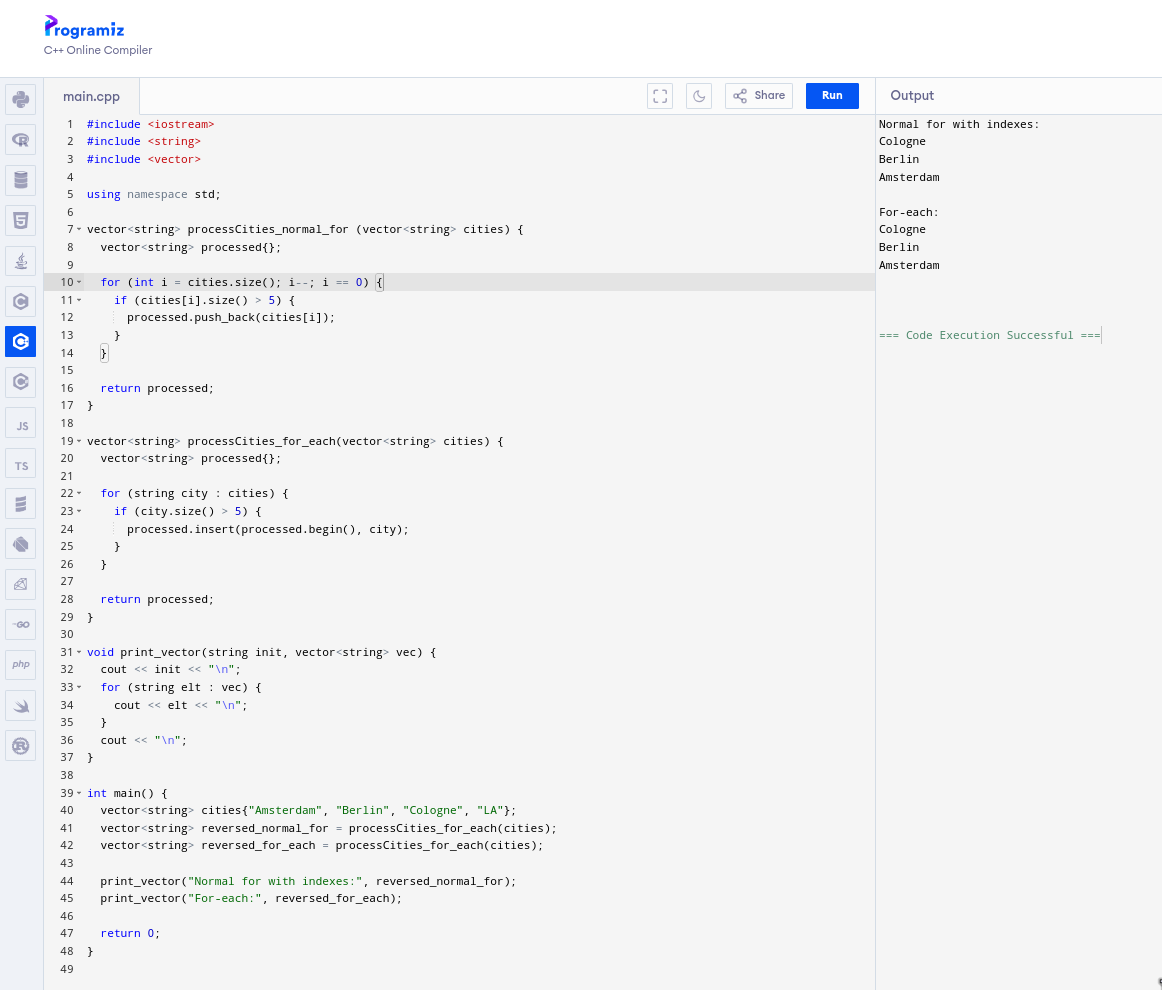Image resolution: width=1162 pixels, height=990 pixels.
Task: Fold the for-each loop at line 22
Action: coord(79,494)
